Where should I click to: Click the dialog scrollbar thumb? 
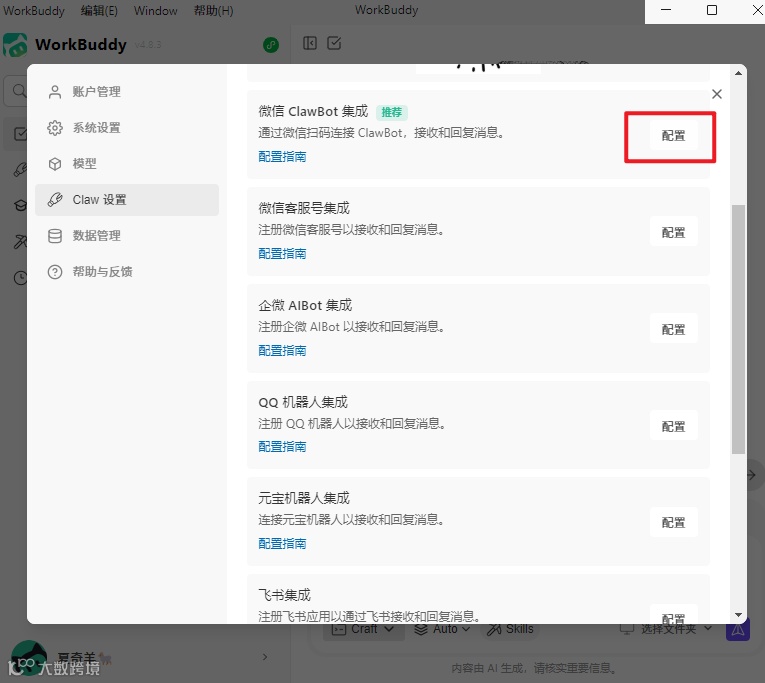(x=738, y=329)
